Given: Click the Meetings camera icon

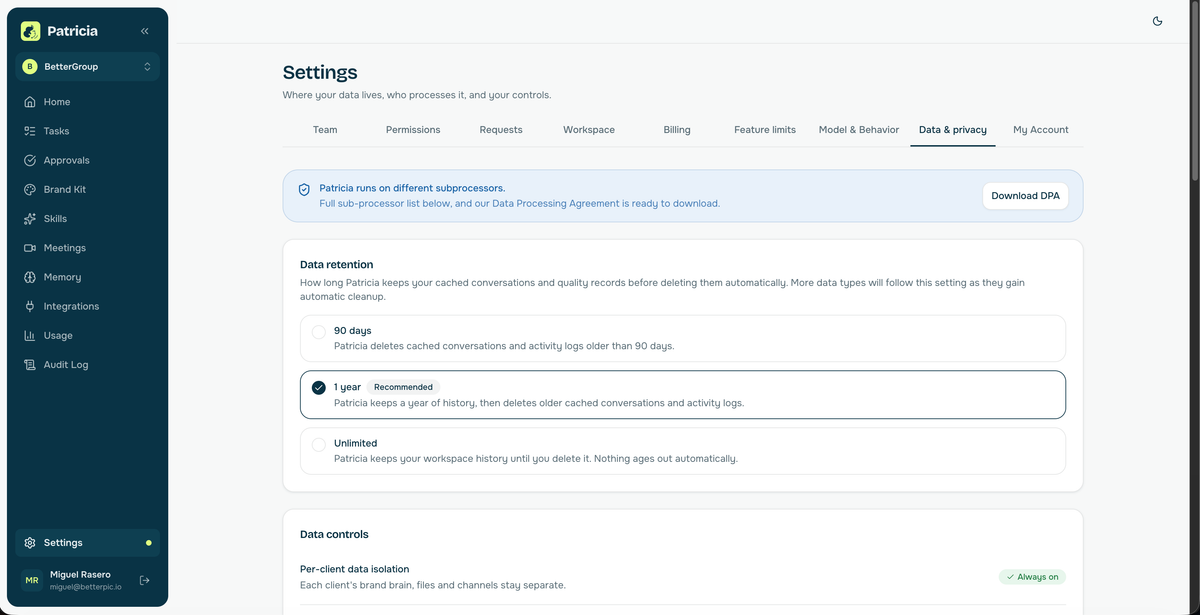Looking at the screenshot, I should point(30,248).
